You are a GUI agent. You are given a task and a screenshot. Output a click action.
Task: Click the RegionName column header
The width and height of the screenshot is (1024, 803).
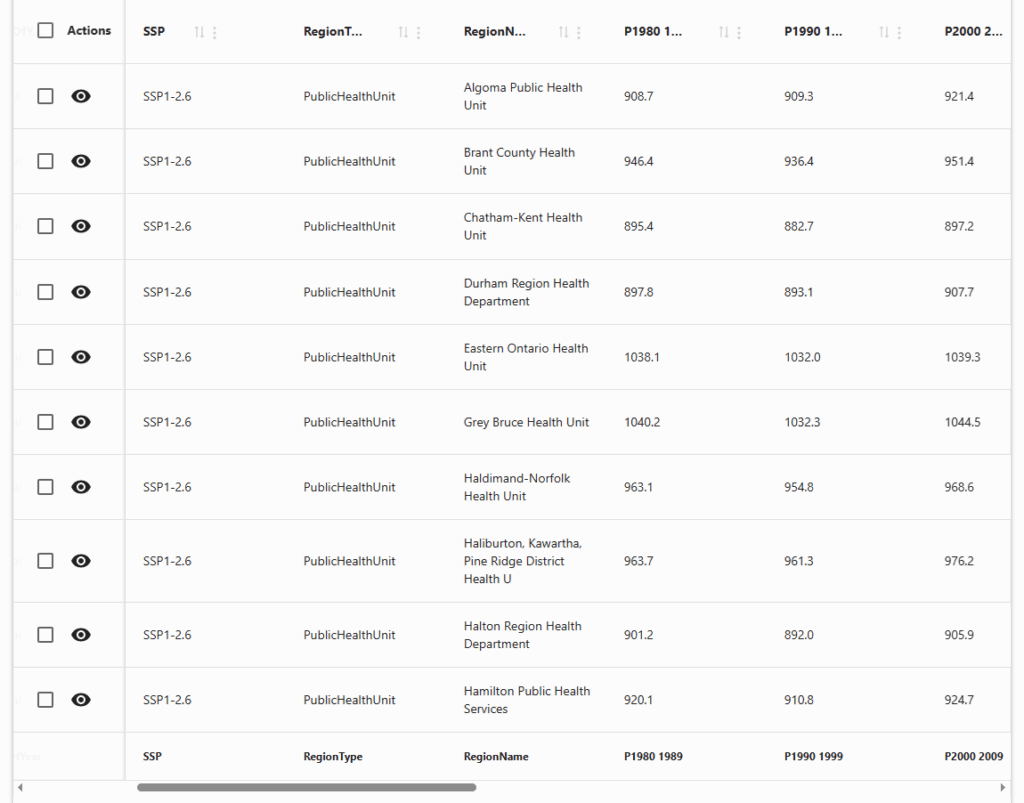[494, 31]
